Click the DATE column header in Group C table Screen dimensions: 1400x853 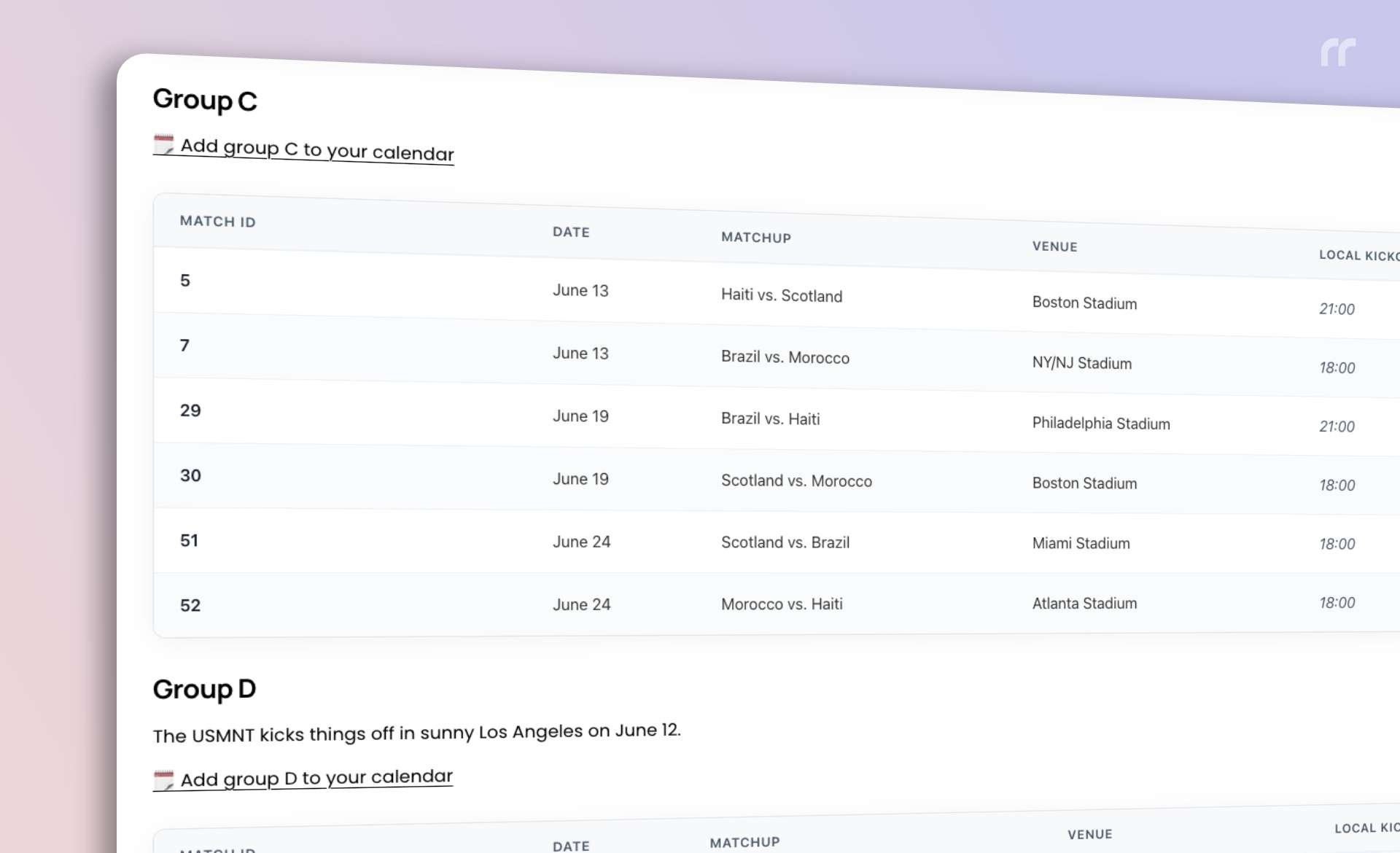(571, 232)
